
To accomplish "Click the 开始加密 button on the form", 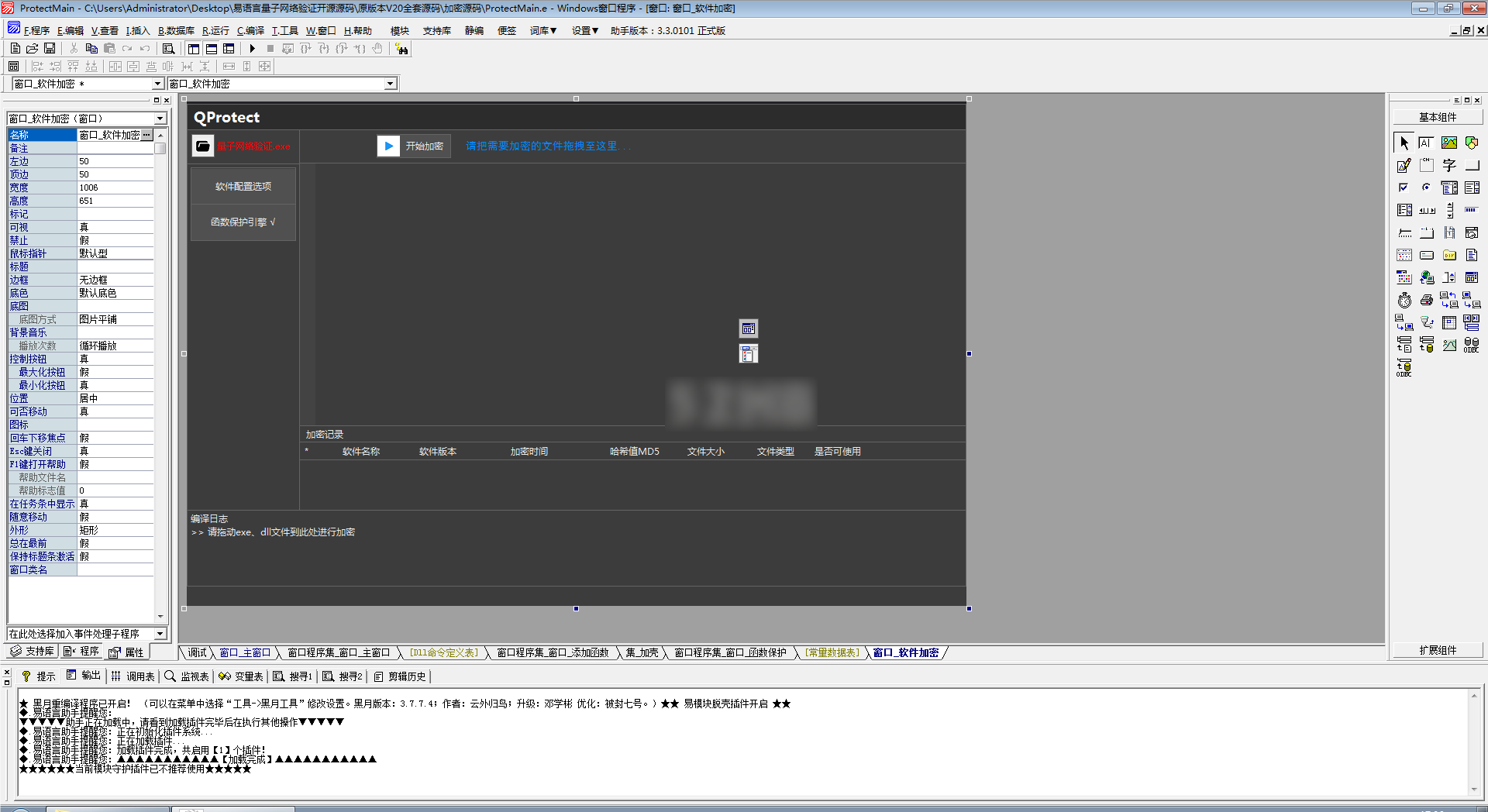I will tap(413, 146).
